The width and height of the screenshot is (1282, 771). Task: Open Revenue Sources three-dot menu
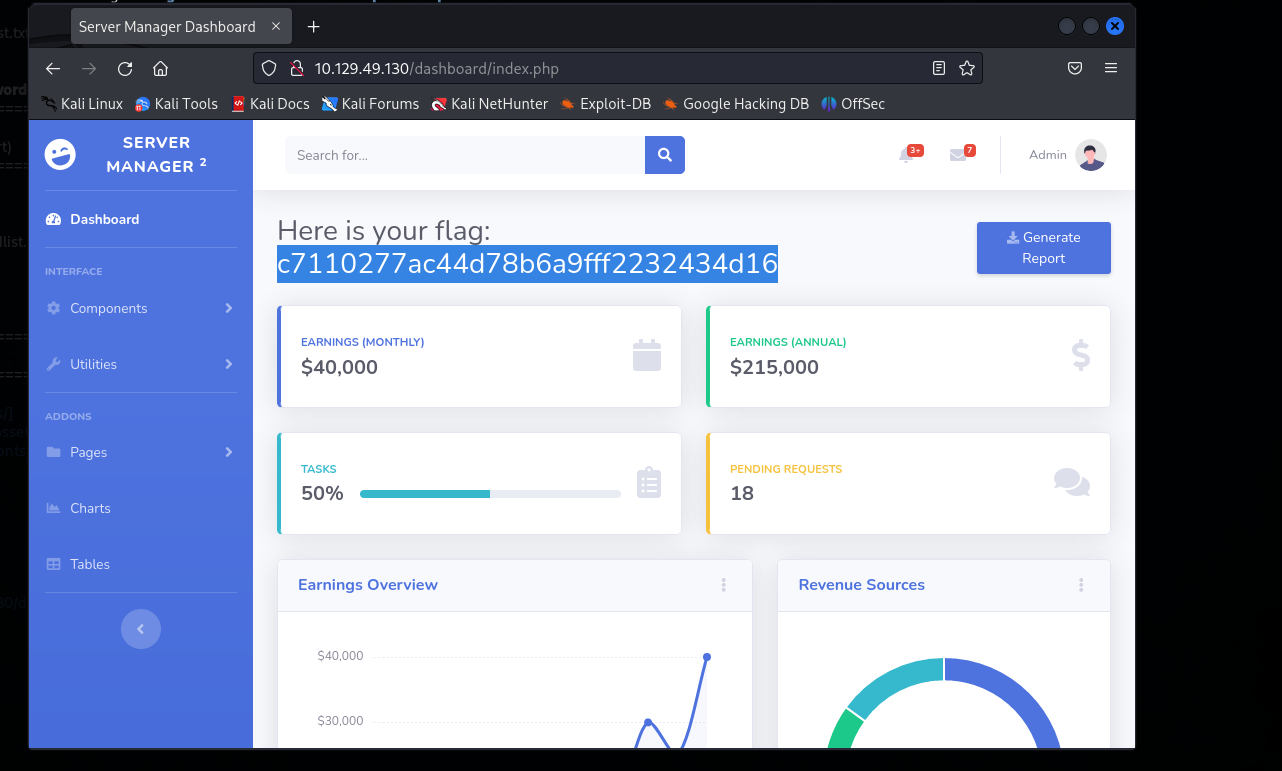tap(1081, 585)
